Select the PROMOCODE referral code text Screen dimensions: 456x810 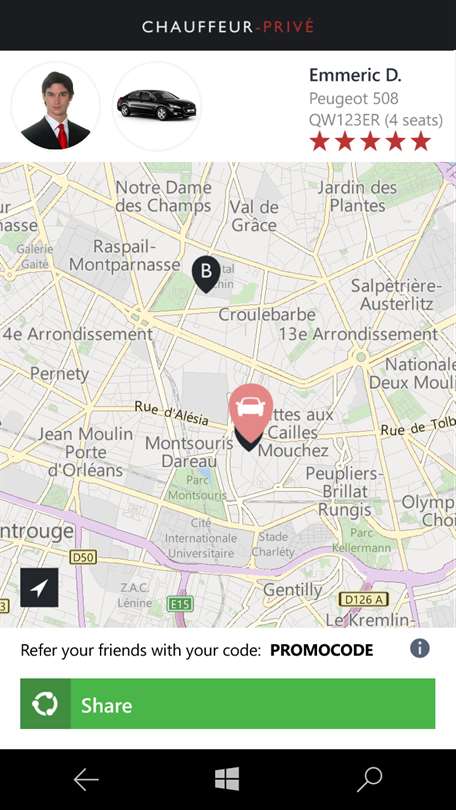[x=321, y=650]
